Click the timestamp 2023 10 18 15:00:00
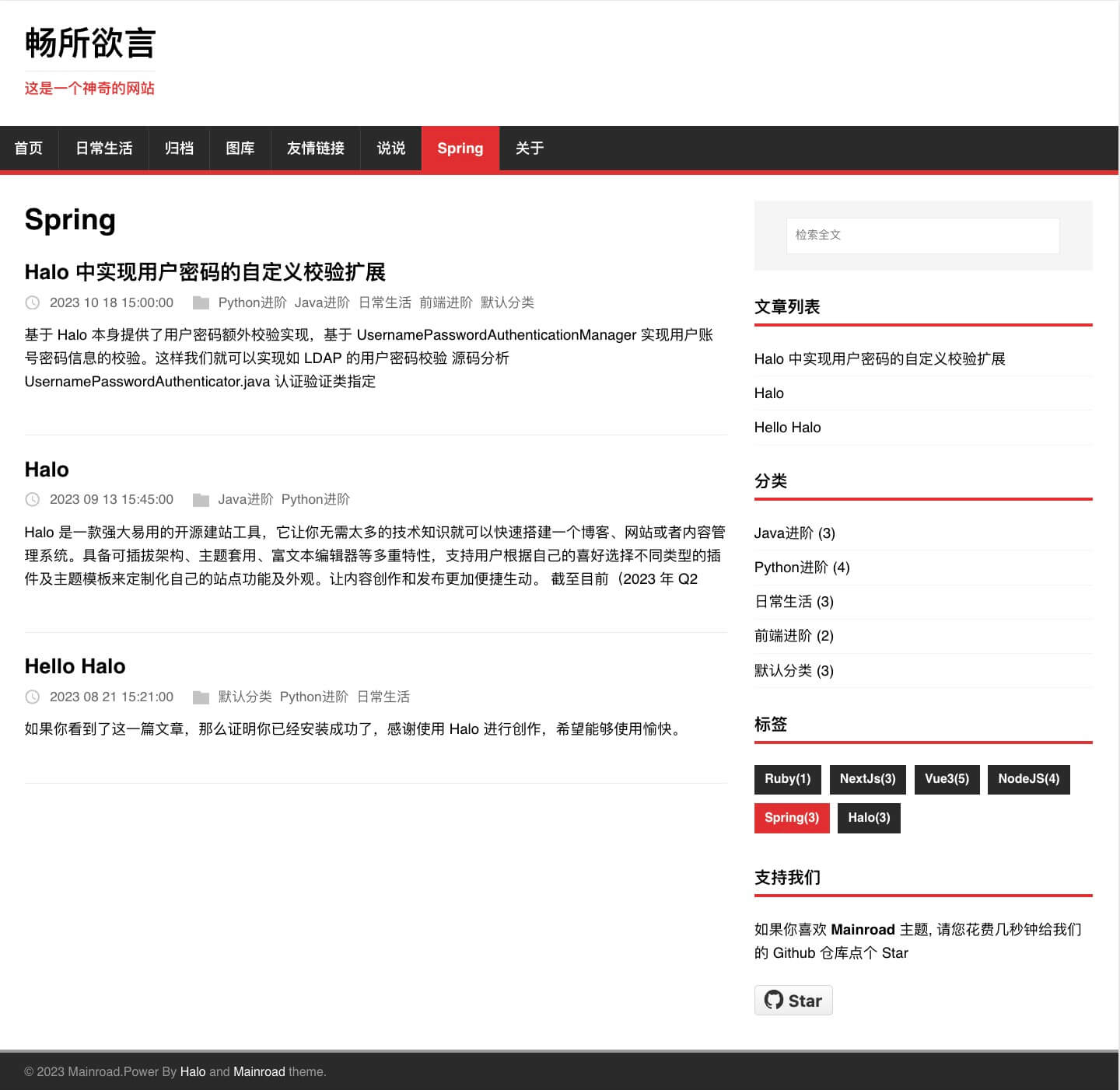 [111, 302]
